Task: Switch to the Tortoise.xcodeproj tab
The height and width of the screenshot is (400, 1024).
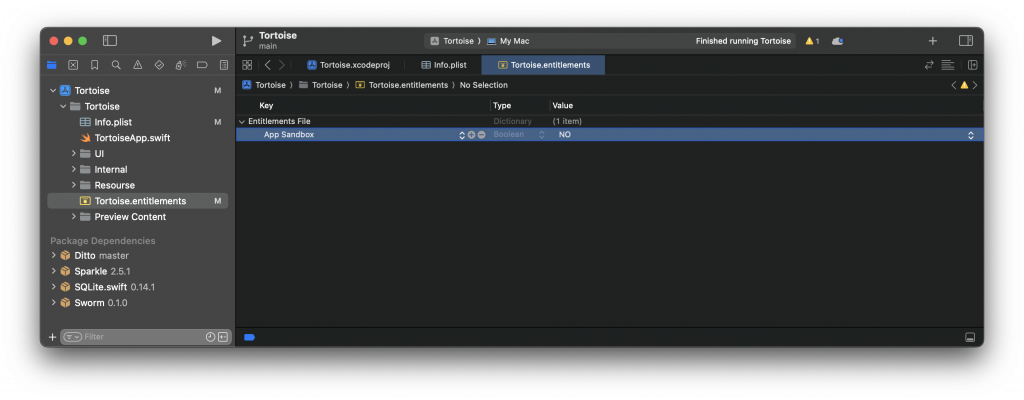Action: click(x=348, y=65)
